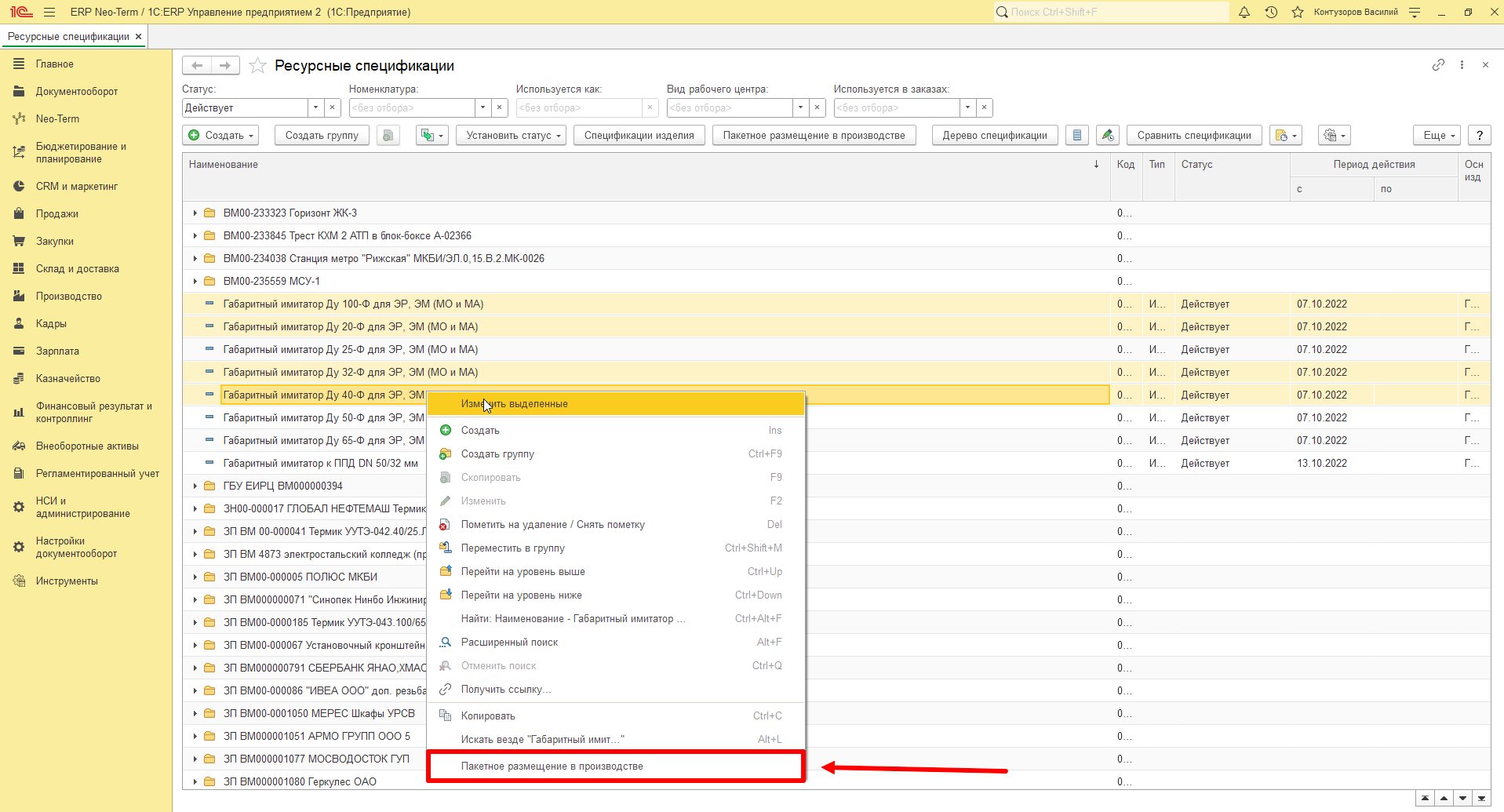Open Инструменты section in sidebar
The width and height of the screenshot is (1504, 812).
point(67,581)
